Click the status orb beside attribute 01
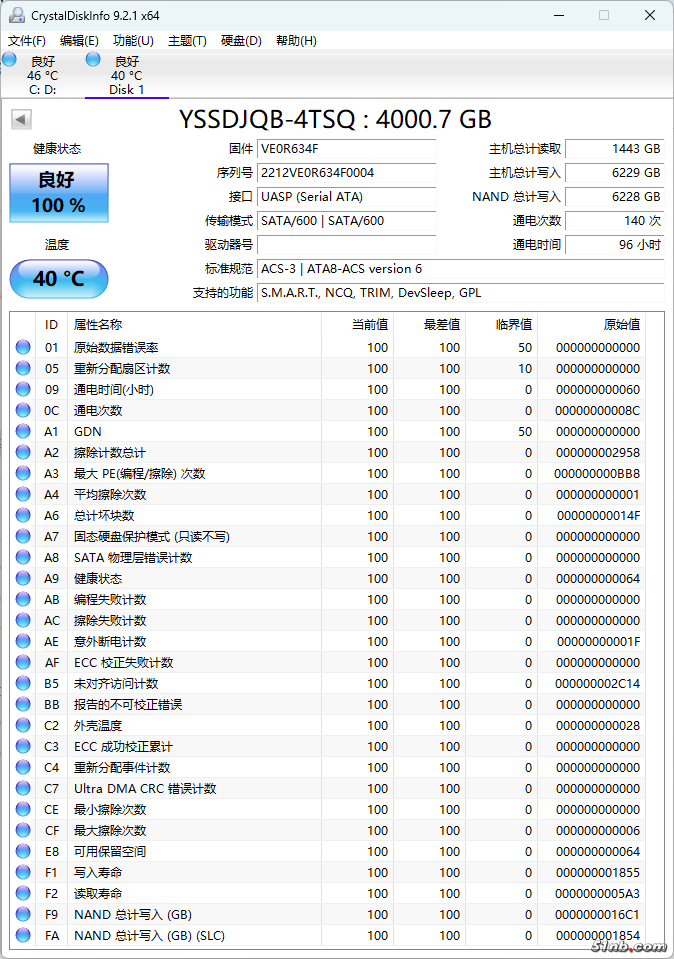The width and height of the screenshot is (674, 959). (23, 347)
